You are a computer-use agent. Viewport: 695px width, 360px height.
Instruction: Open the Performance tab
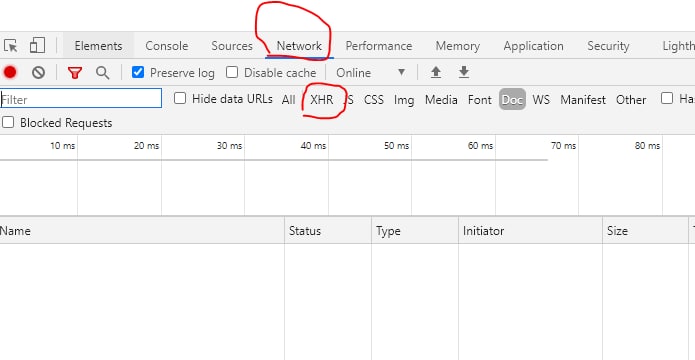379,46
